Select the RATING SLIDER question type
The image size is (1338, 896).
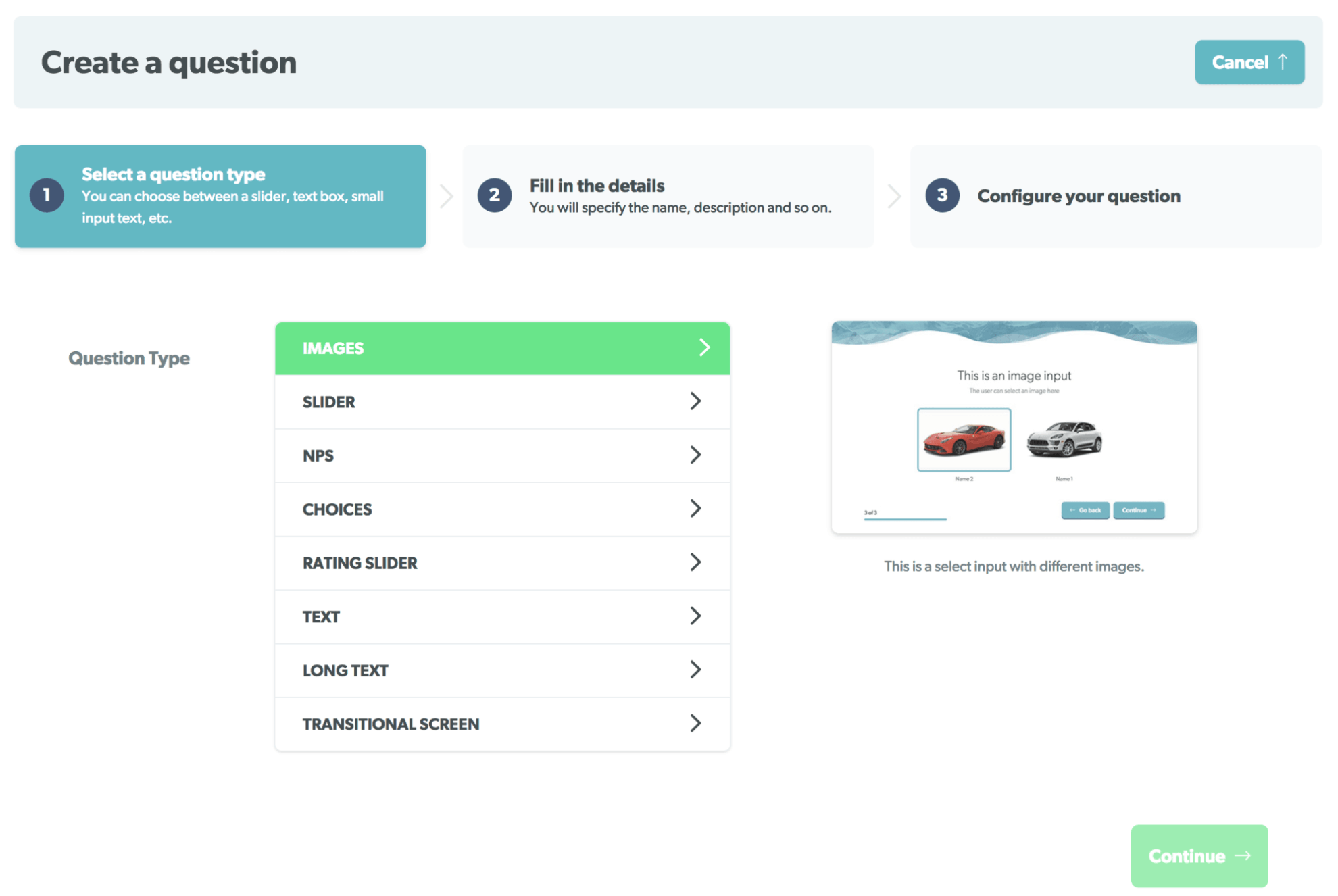[502, 563]
